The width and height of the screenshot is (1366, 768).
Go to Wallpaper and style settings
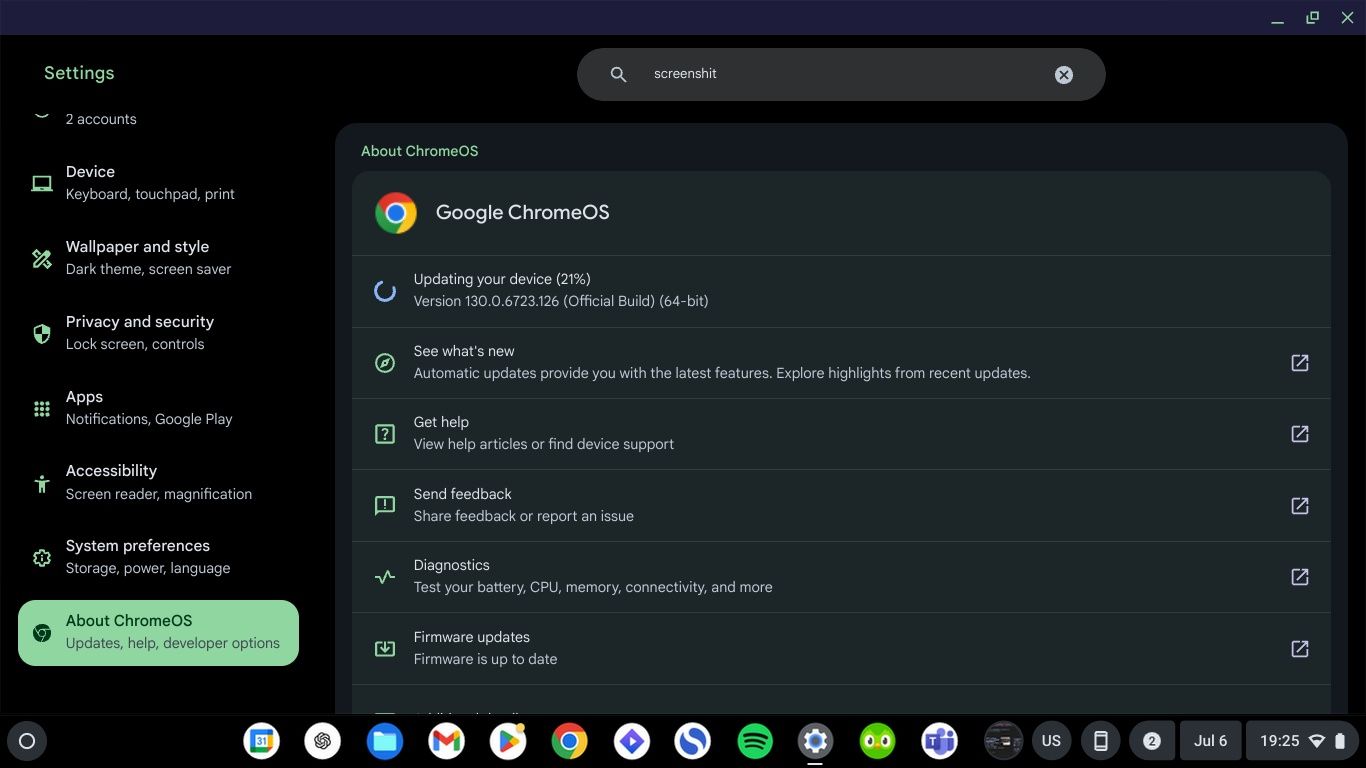[158, 258]
